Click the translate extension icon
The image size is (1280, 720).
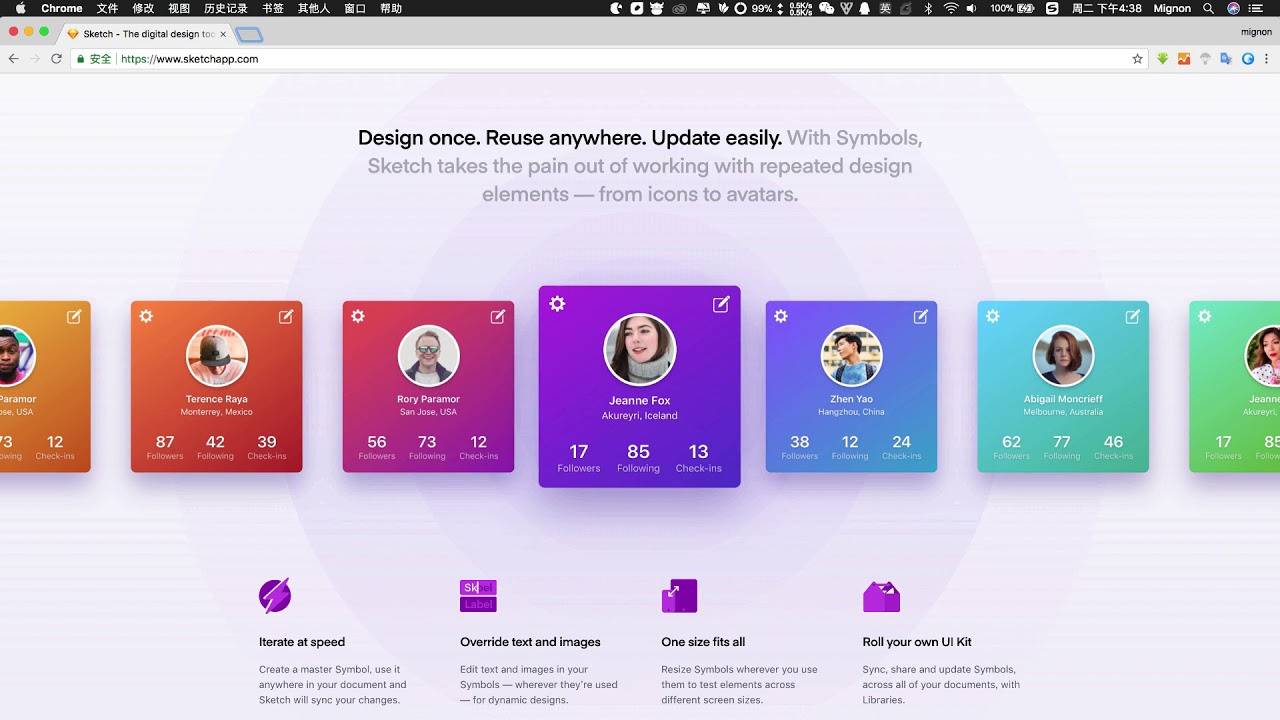click(1226, 59)
